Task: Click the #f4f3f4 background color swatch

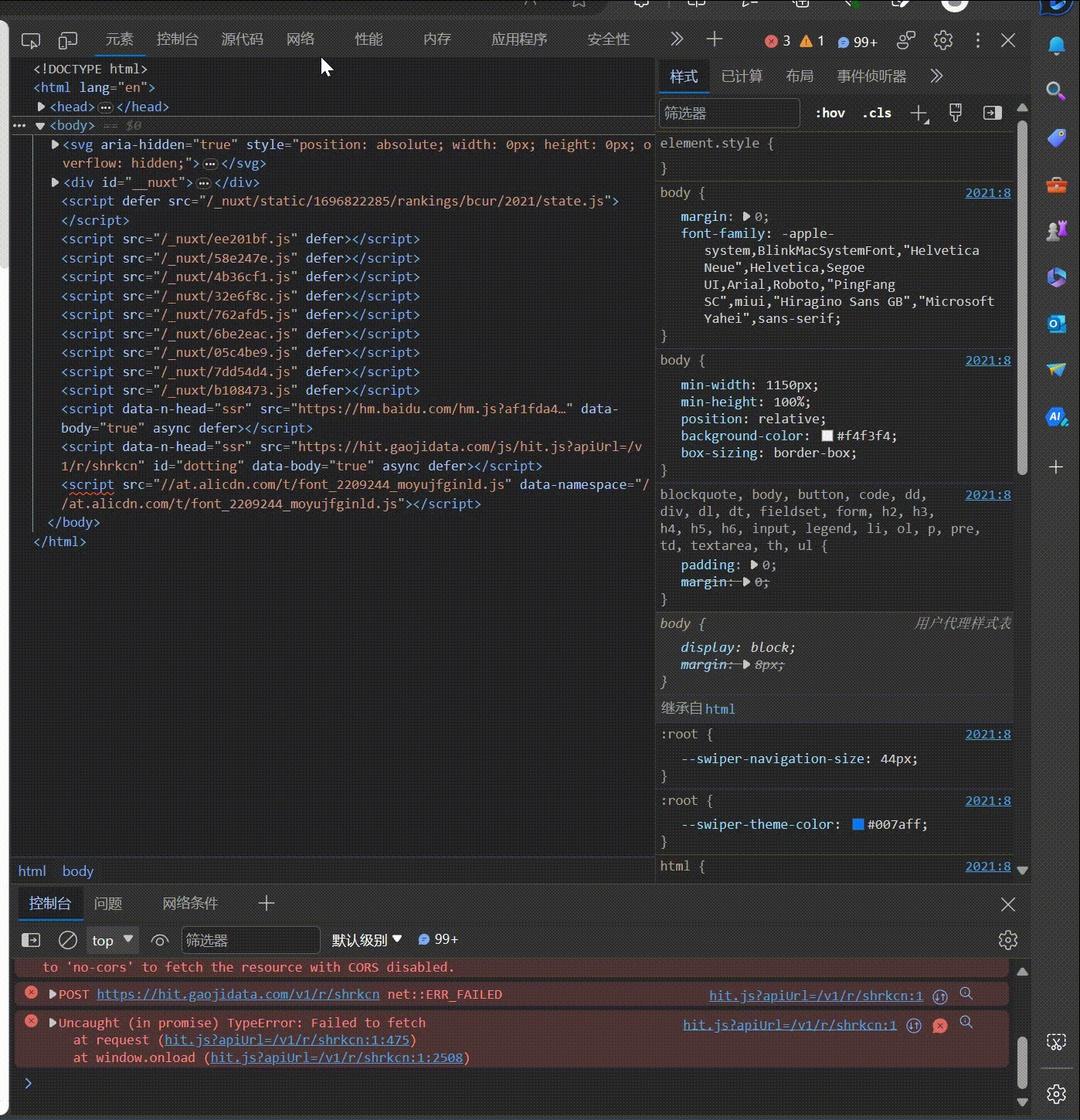Action: pyautogui.click(x=827, y=436)
